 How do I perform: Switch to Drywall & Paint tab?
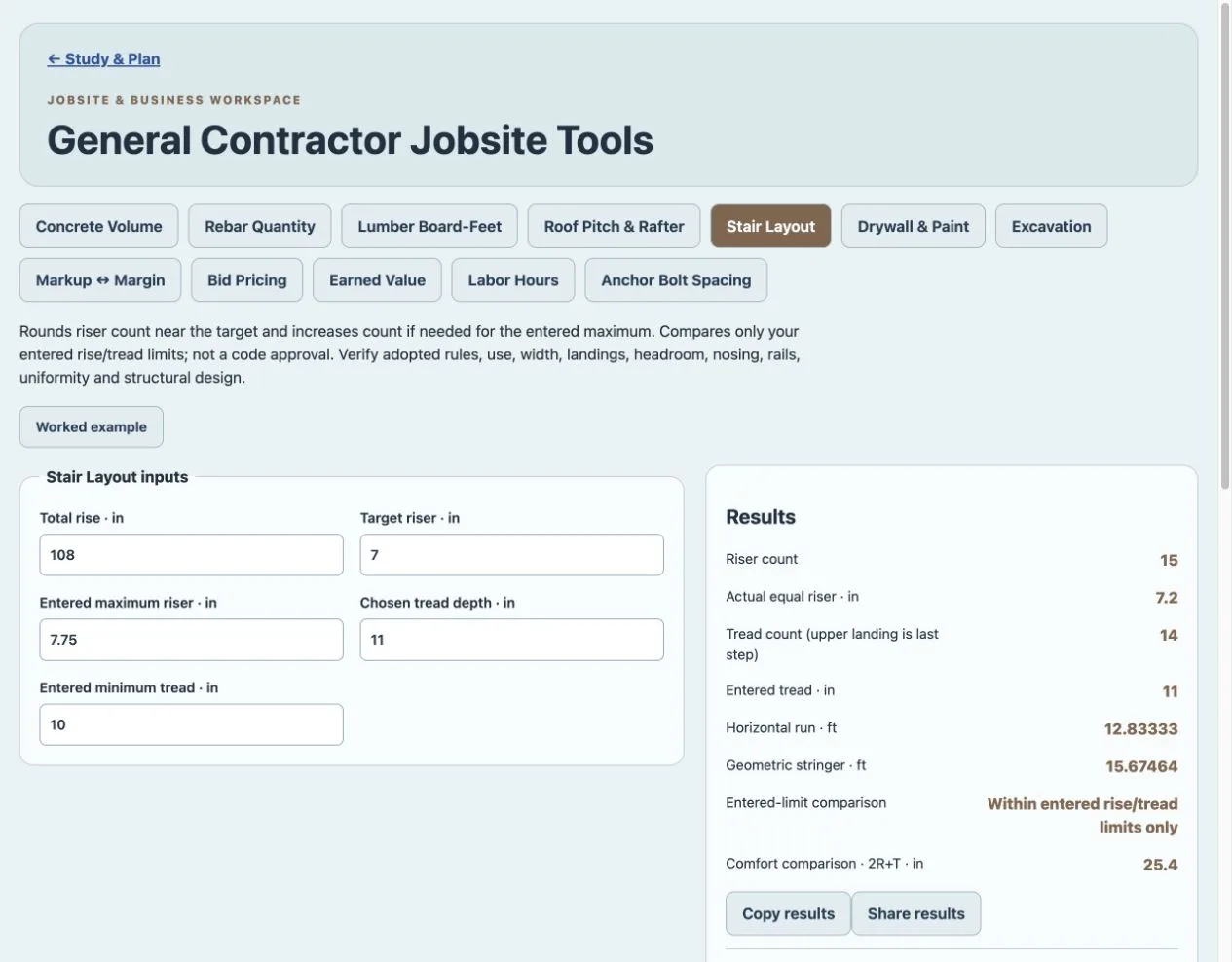pyautogui.click(x=914, y=226)
